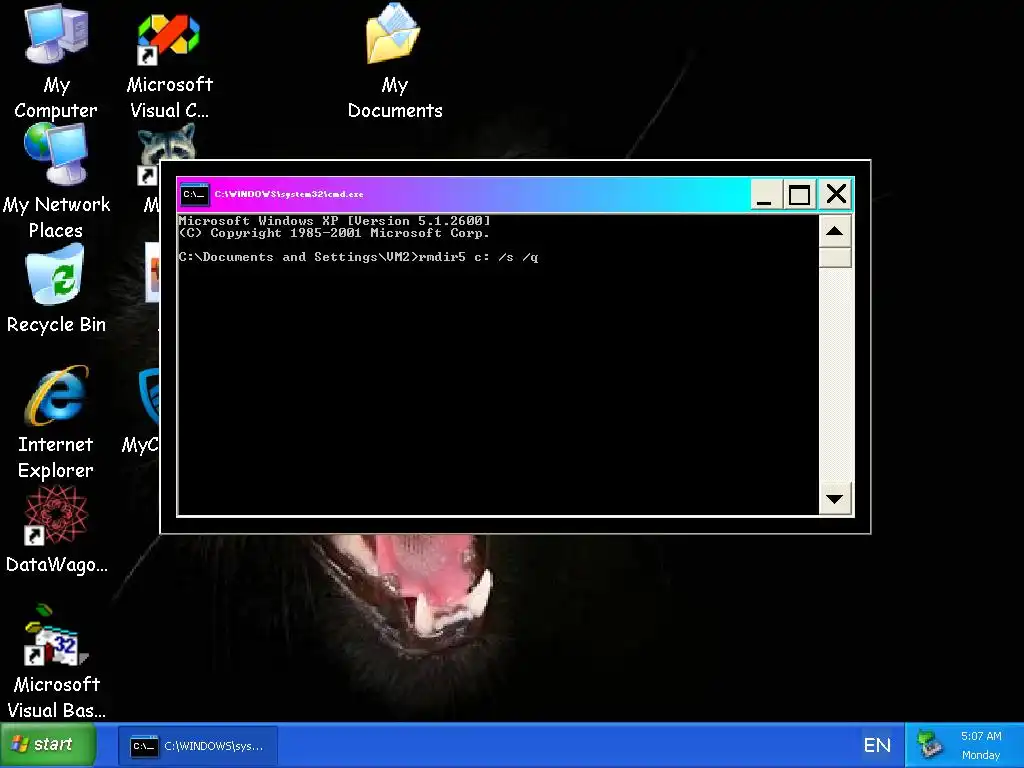Click the system tray network icon
Image resolution: width=1024 pixels, height=768 pixels.
tap(928, 744)
